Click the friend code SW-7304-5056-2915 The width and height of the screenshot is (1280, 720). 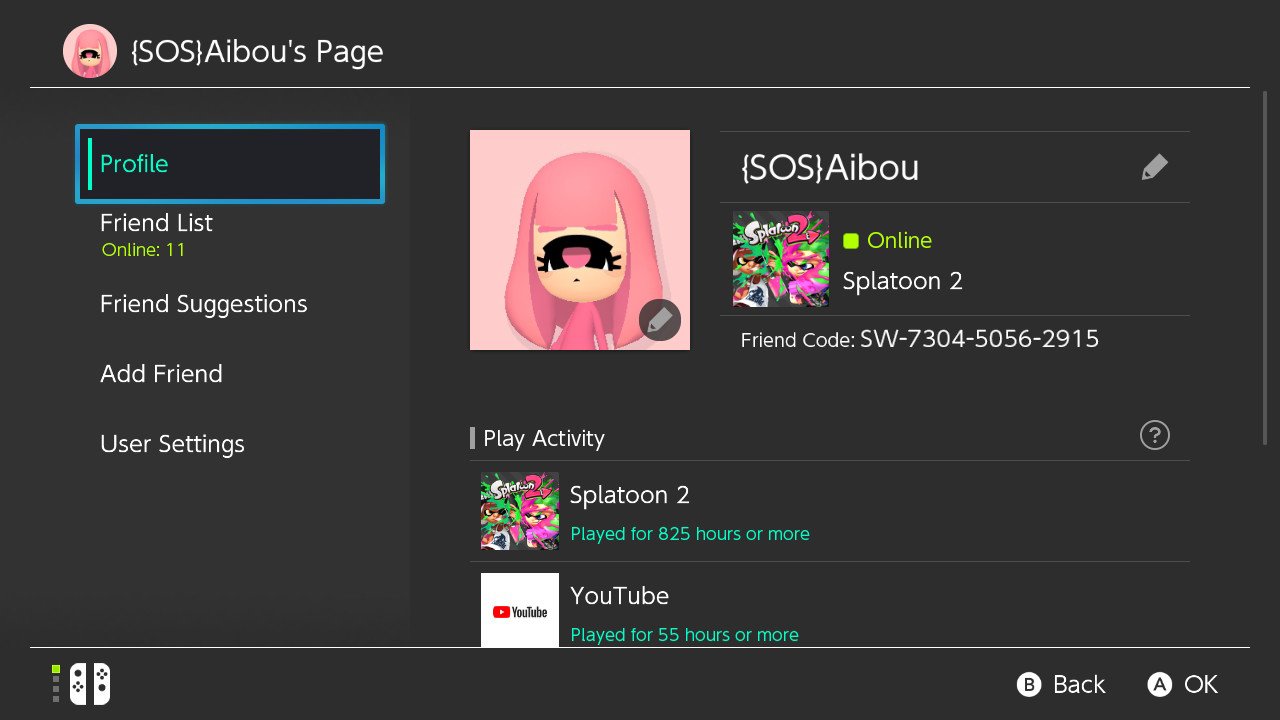pyautogui.click(x=979, y=339)
